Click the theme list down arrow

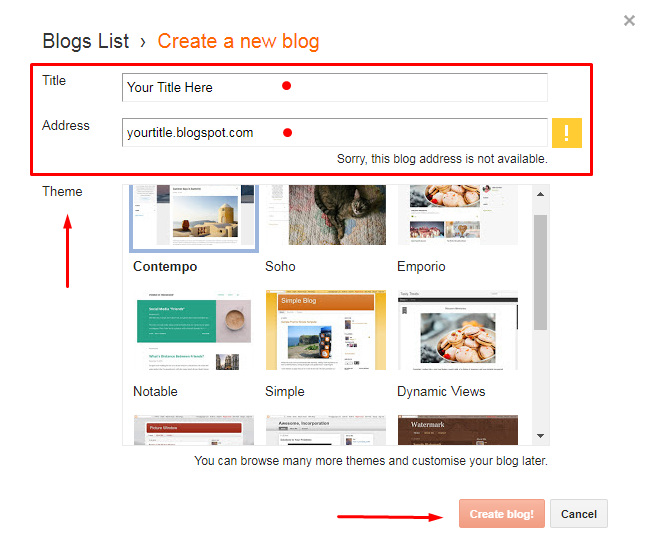click(x=540, y=436)
